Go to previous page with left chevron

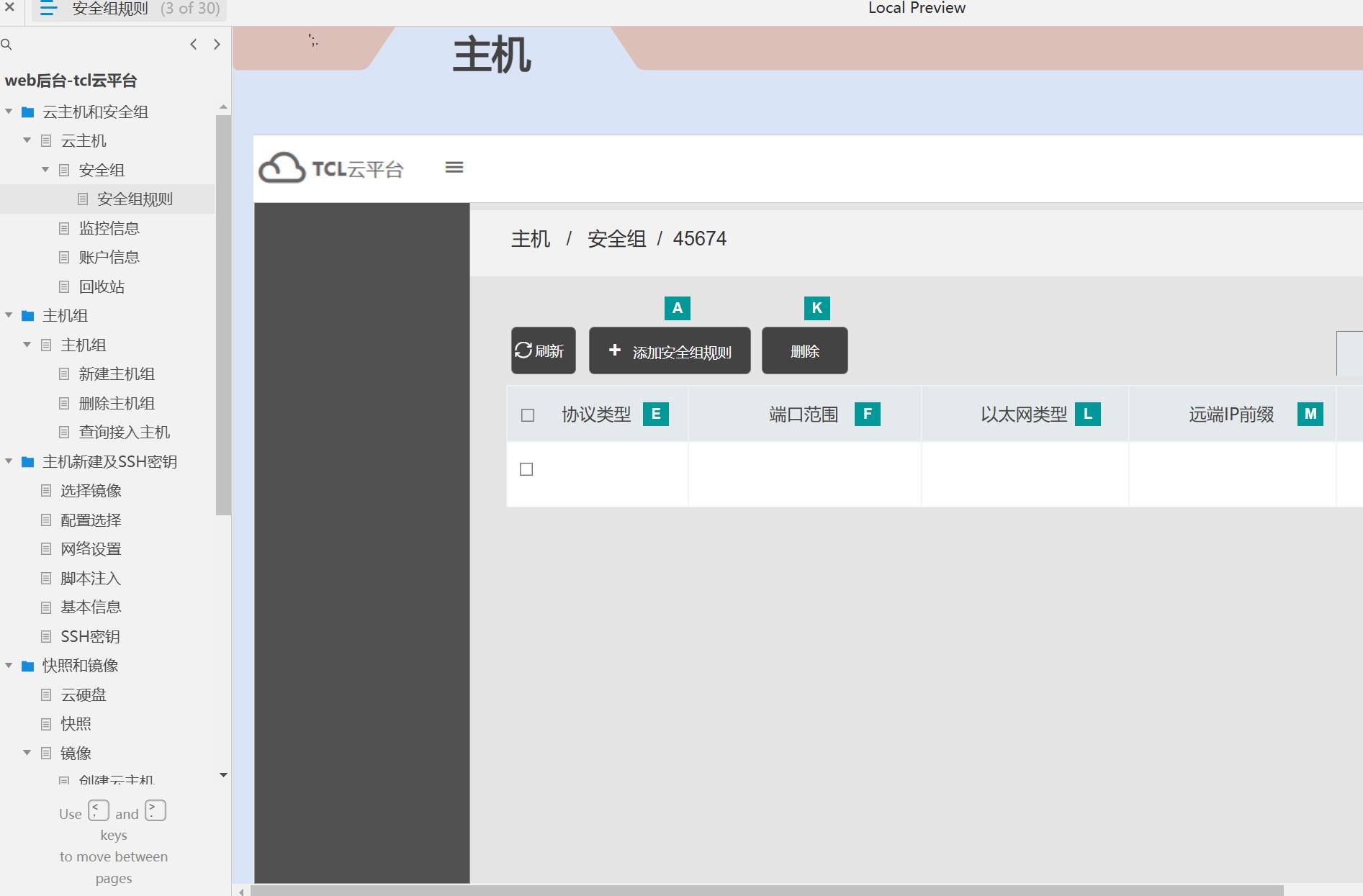click(x=194, y=45)
